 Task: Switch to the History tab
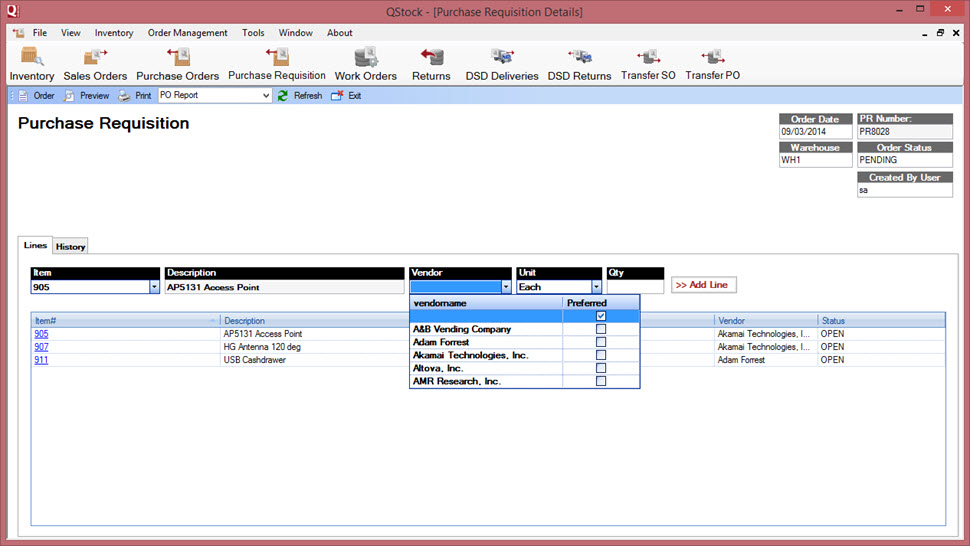click(x=71, y=246)
